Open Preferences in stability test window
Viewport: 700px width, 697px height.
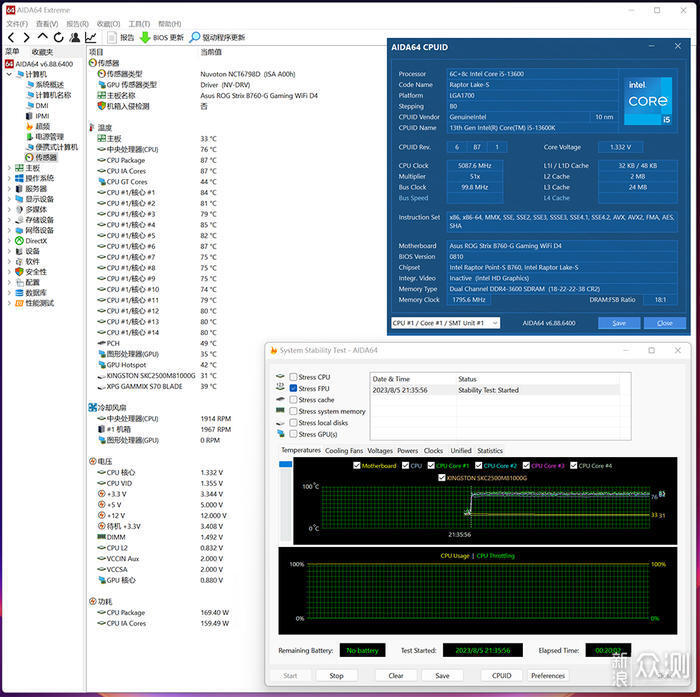(548, 676)
